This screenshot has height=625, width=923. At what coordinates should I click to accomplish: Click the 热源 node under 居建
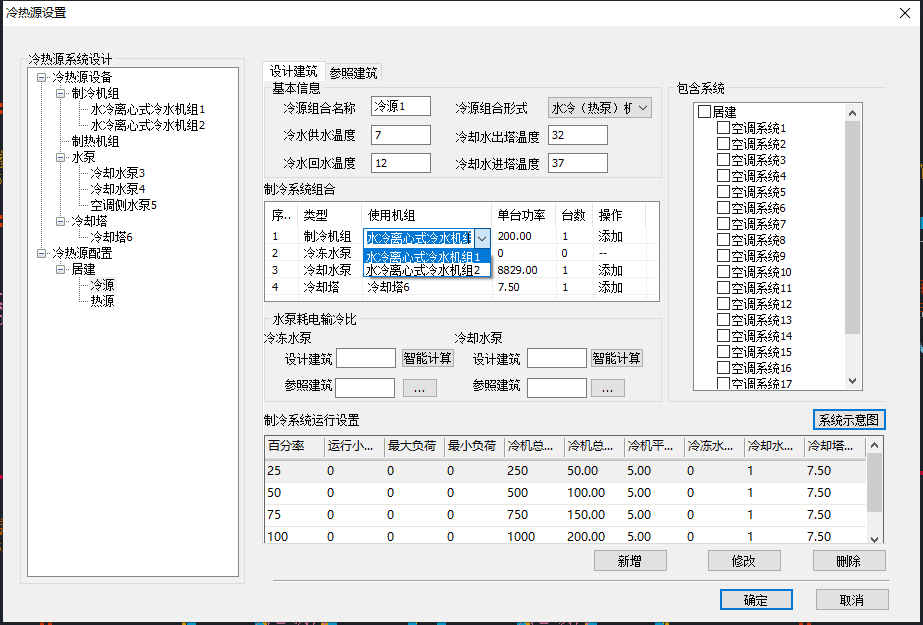click(x=102, y=301)
